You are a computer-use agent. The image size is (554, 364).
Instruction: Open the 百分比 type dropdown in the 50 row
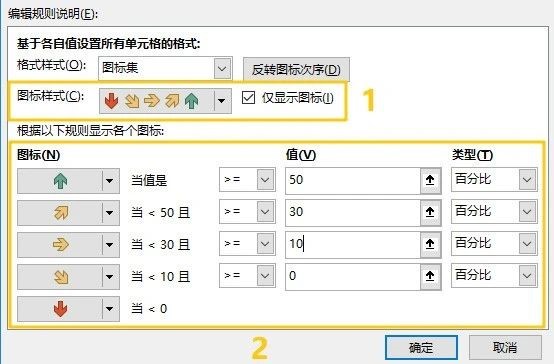click(494, 180)
